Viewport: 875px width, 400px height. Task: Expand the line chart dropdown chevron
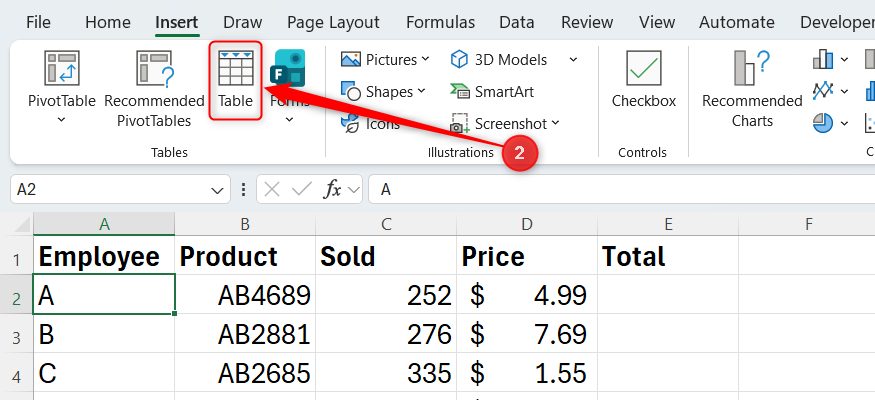pyautogui.click(x=844, y=91)
